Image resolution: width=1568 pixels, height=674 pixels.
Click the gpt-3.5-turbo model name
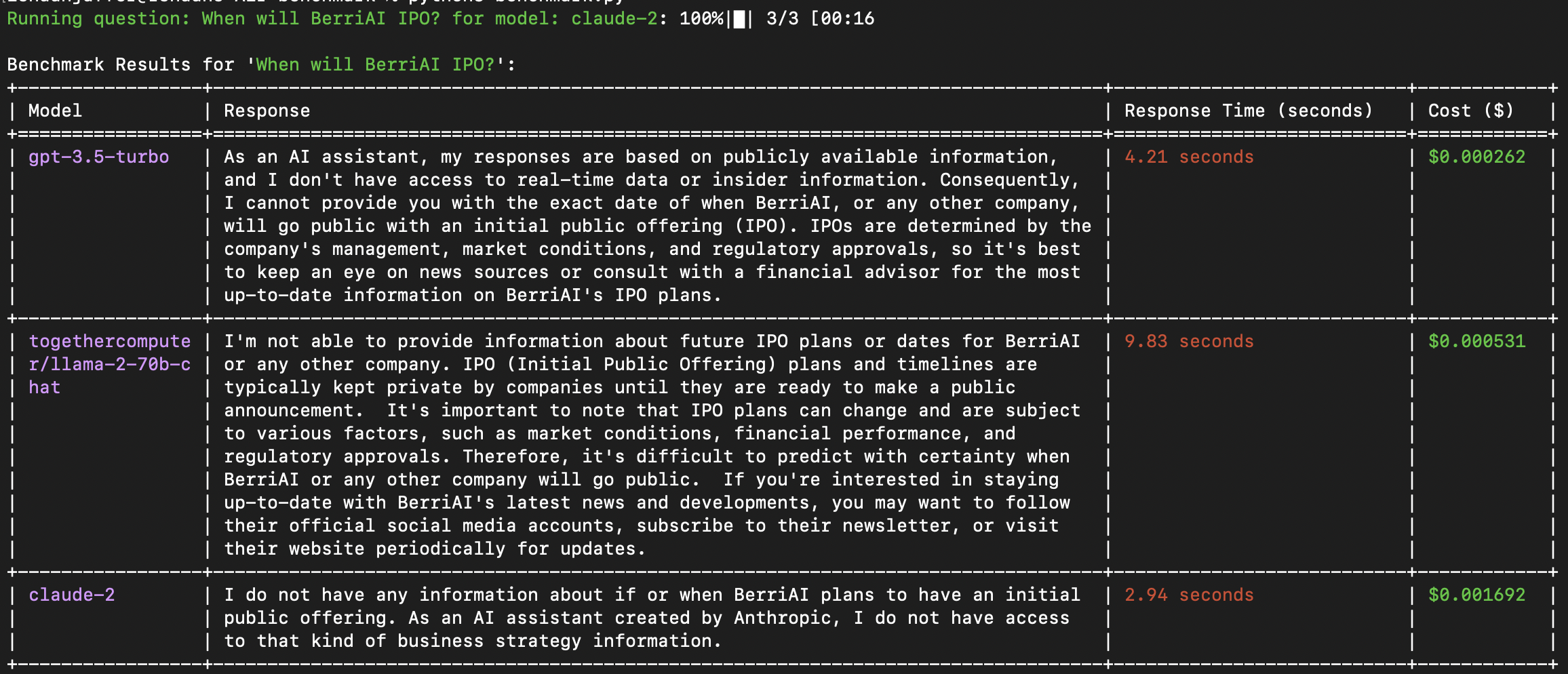tap(98, 157)
